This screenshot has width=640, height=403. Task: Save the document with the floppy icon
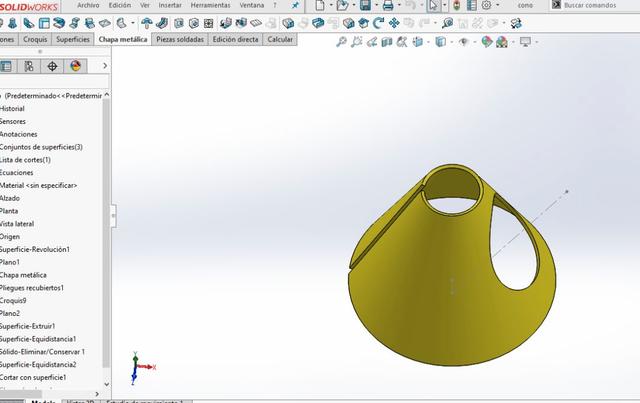point(365,5)
